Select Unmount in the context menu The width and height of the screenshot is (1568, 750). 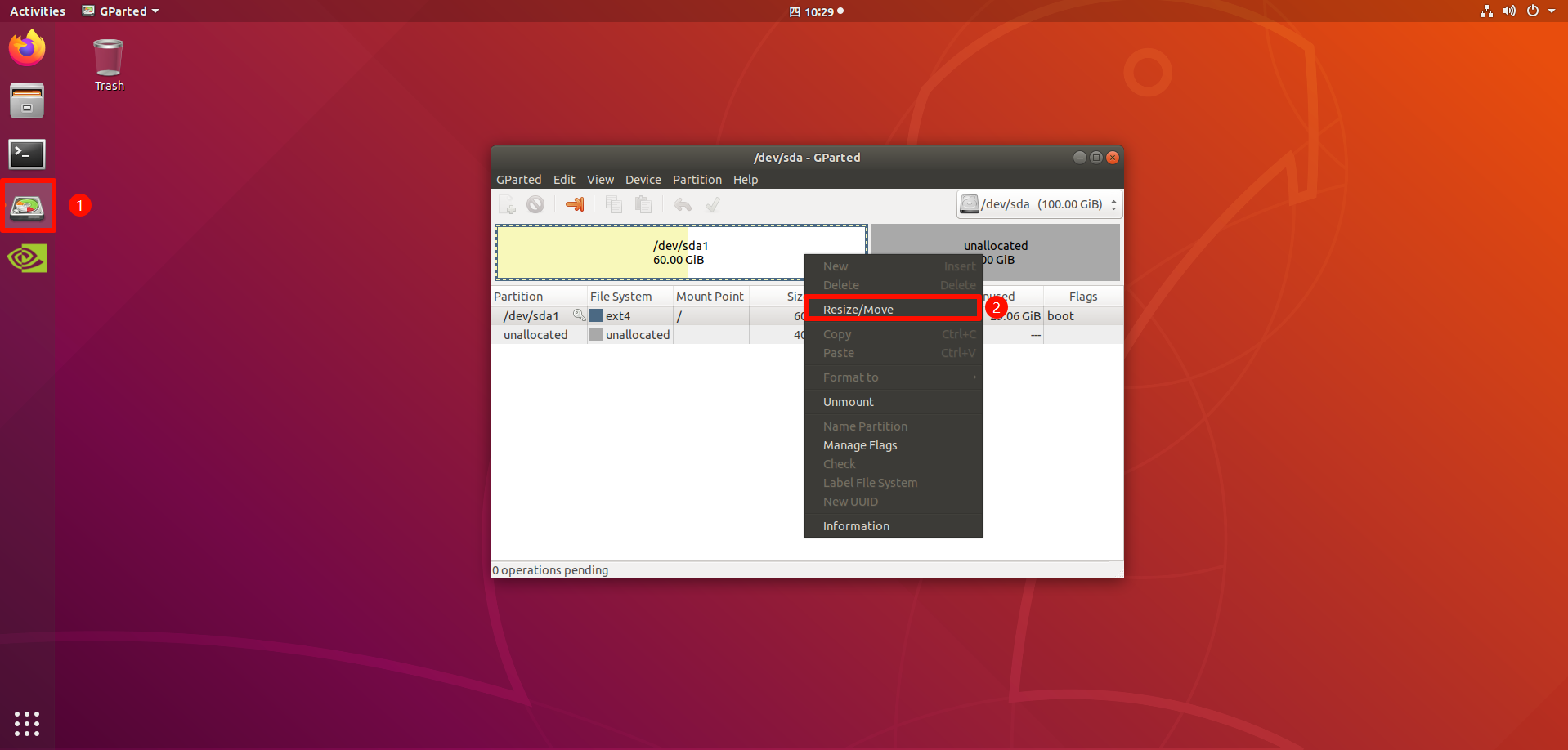(x=849, y=402)
